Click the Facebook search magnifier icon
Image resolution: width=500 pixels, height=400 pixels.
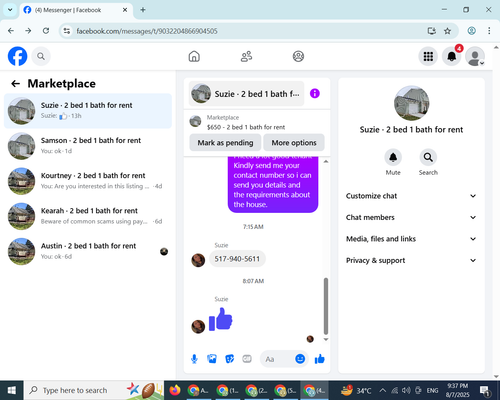tap(41, 56)
